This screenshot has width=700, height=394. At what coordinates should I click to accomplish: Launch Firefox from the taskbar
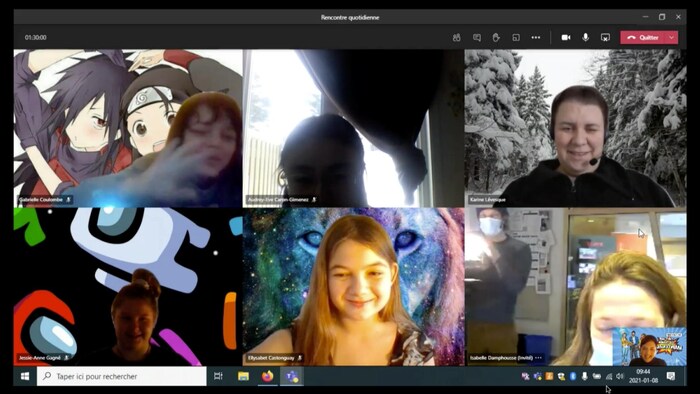point(267,376)
